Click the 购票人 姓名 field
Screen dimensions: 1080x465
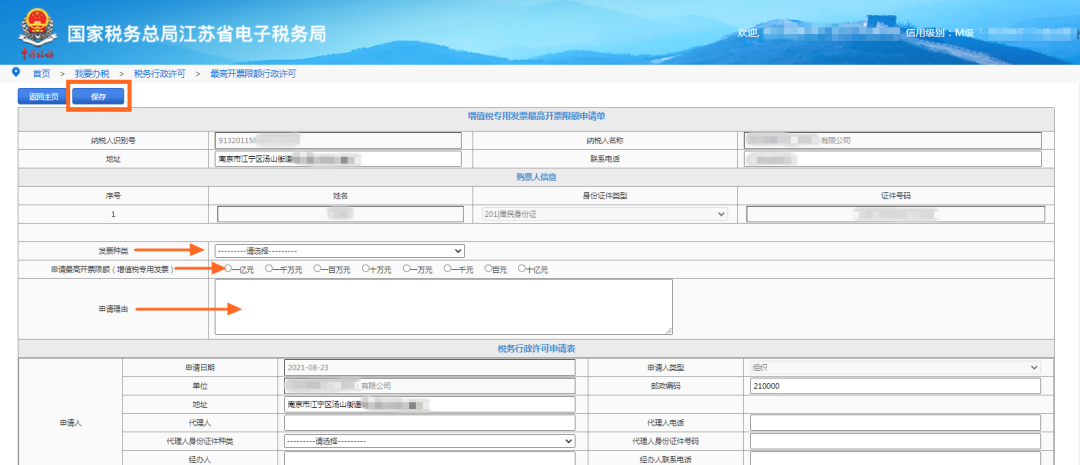[x=340, y=214]
